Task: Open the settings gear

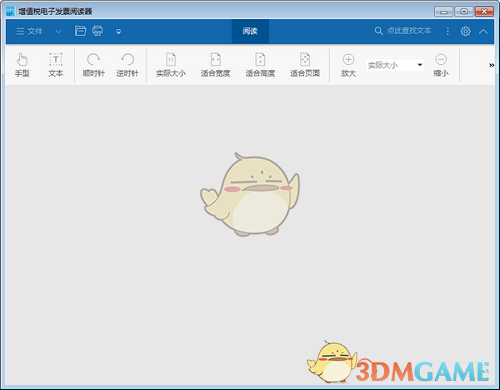Action: click(x=465, y=31)
